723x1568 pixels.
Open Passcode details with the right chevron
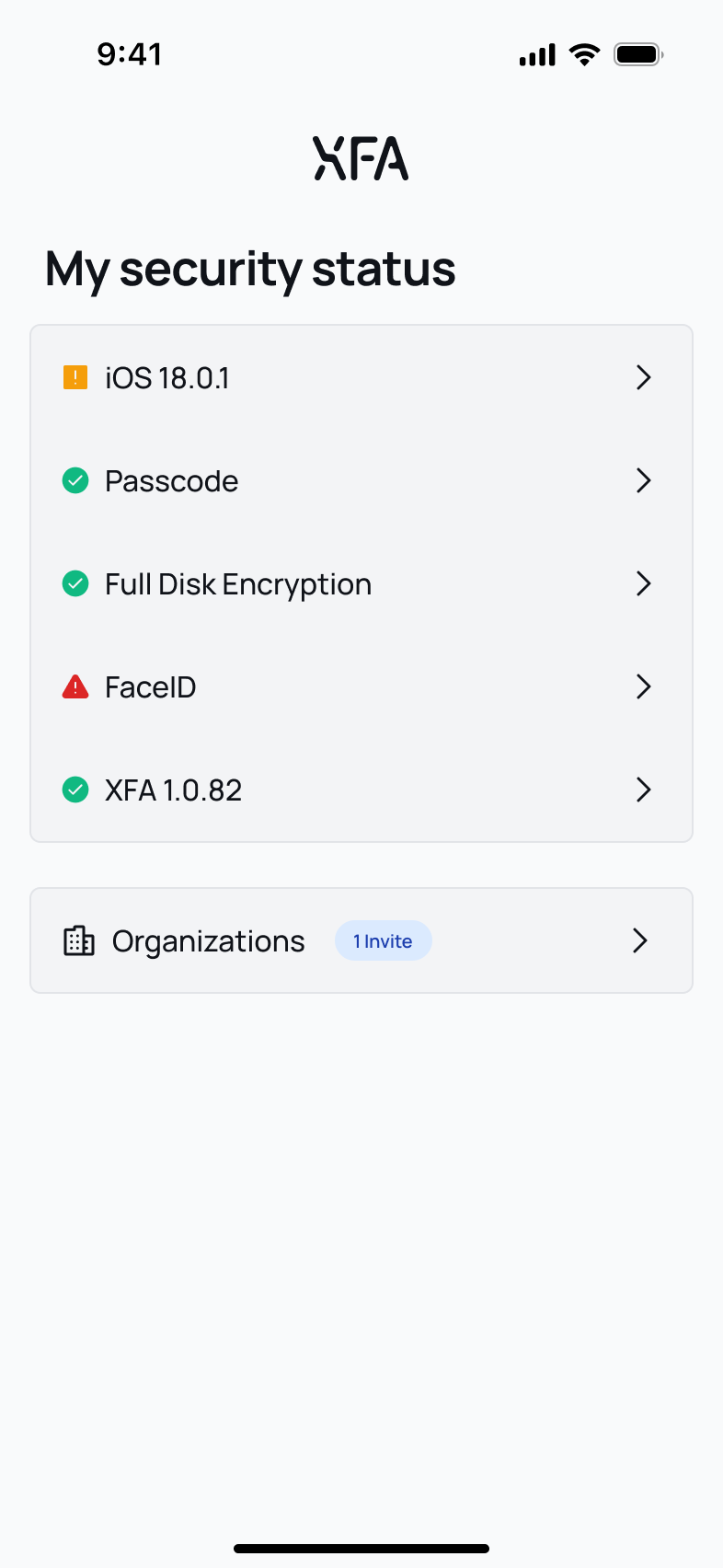click(644, 480)
